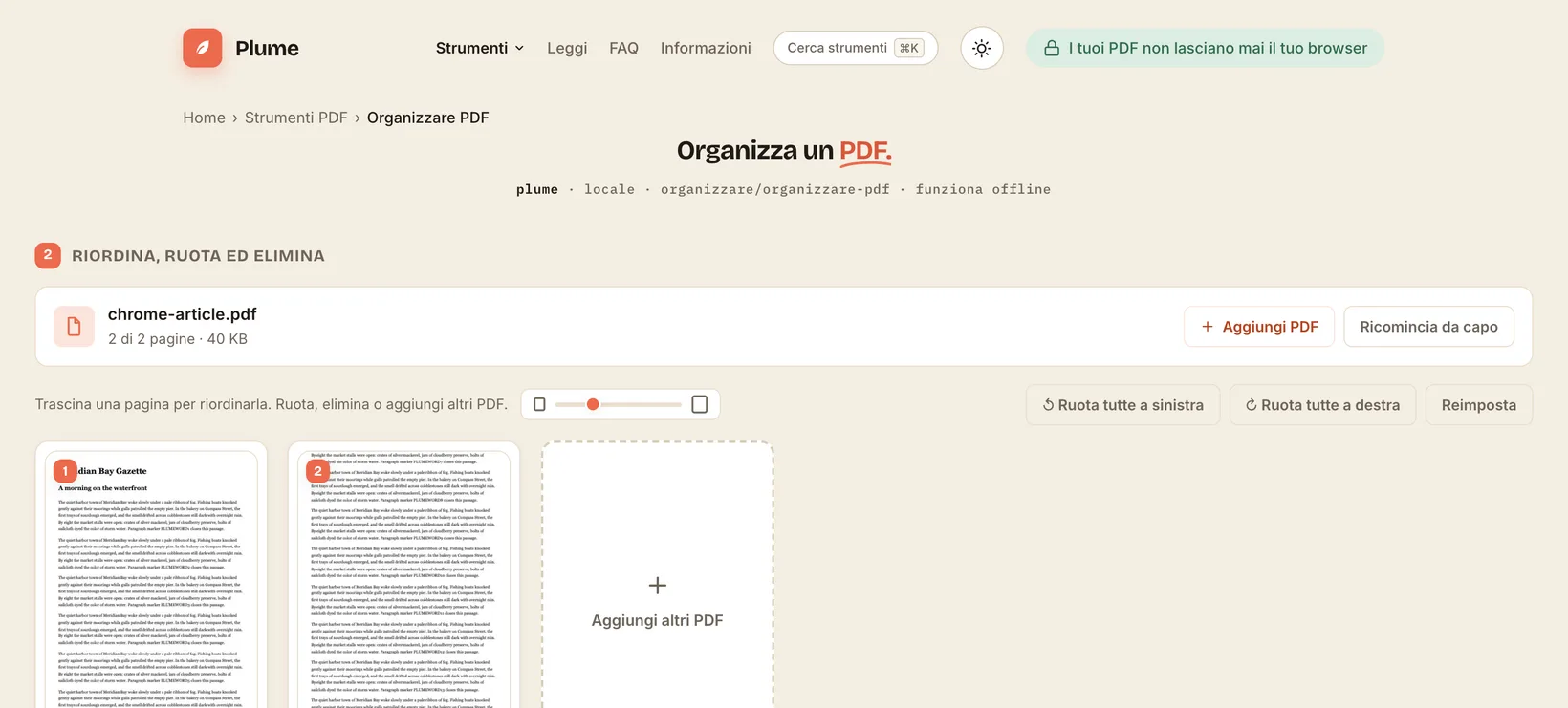1568x708 pixels.
Task: Click the ⌘K shortcut badge
Action: pos(908,48)
